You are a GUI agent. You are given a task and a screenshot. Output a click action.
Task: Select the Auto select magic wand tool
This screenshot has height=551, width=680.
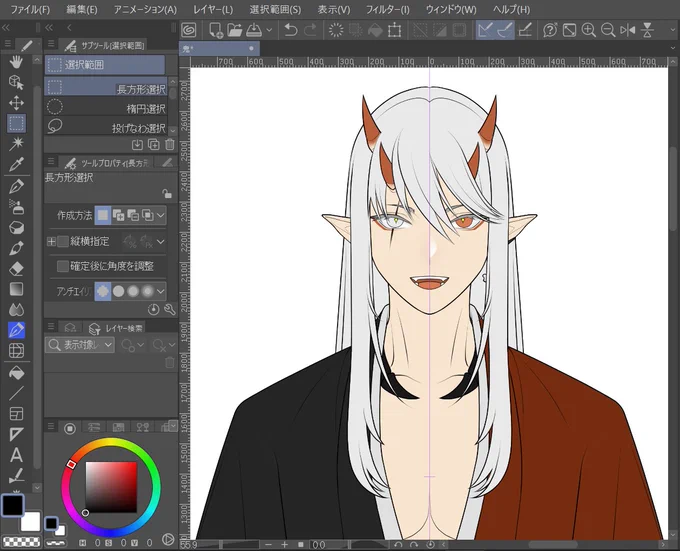coord(16,143)
